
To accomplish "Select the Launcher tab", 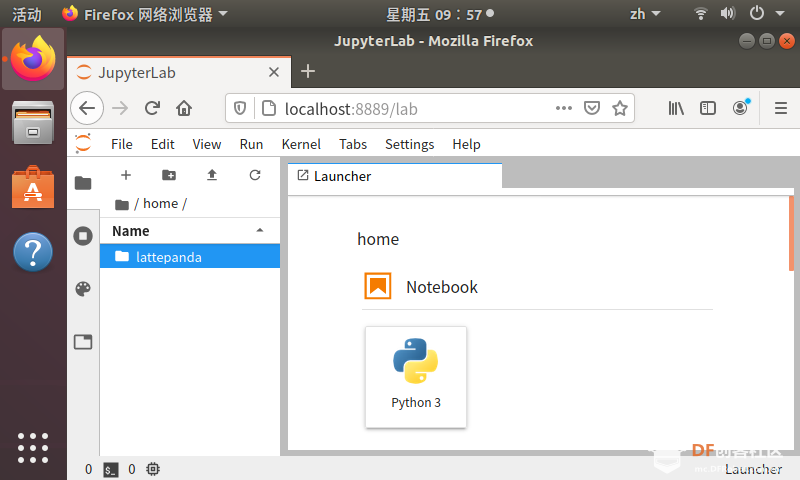I will pos(394,176).
